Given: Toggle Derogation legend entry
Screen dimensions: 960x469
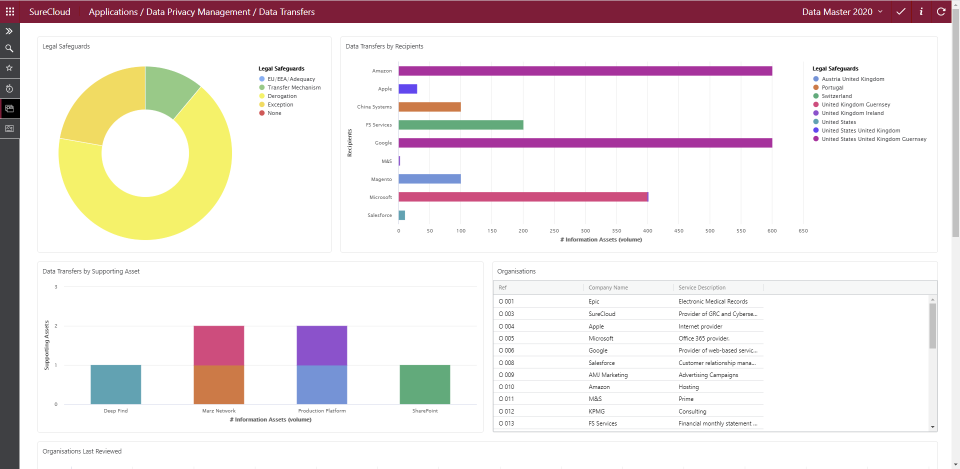Looking at the screenshot, I should 279,96.
